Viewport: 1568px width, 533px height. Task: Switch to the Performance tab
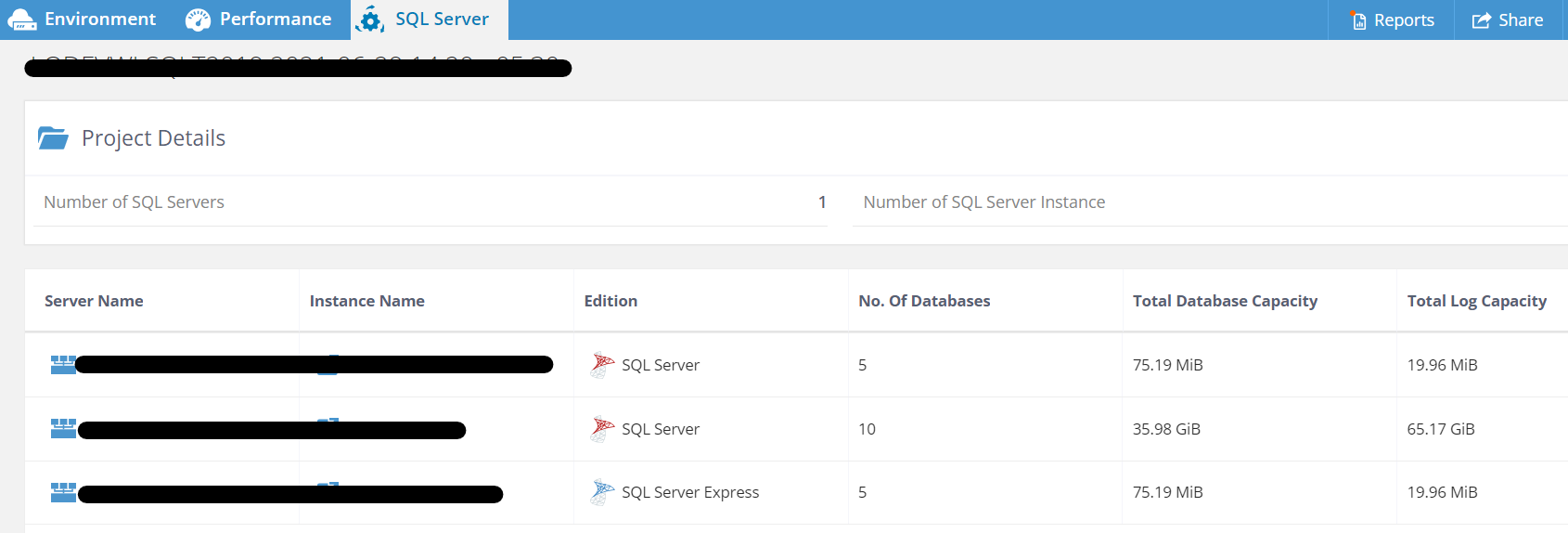(275, 19)
